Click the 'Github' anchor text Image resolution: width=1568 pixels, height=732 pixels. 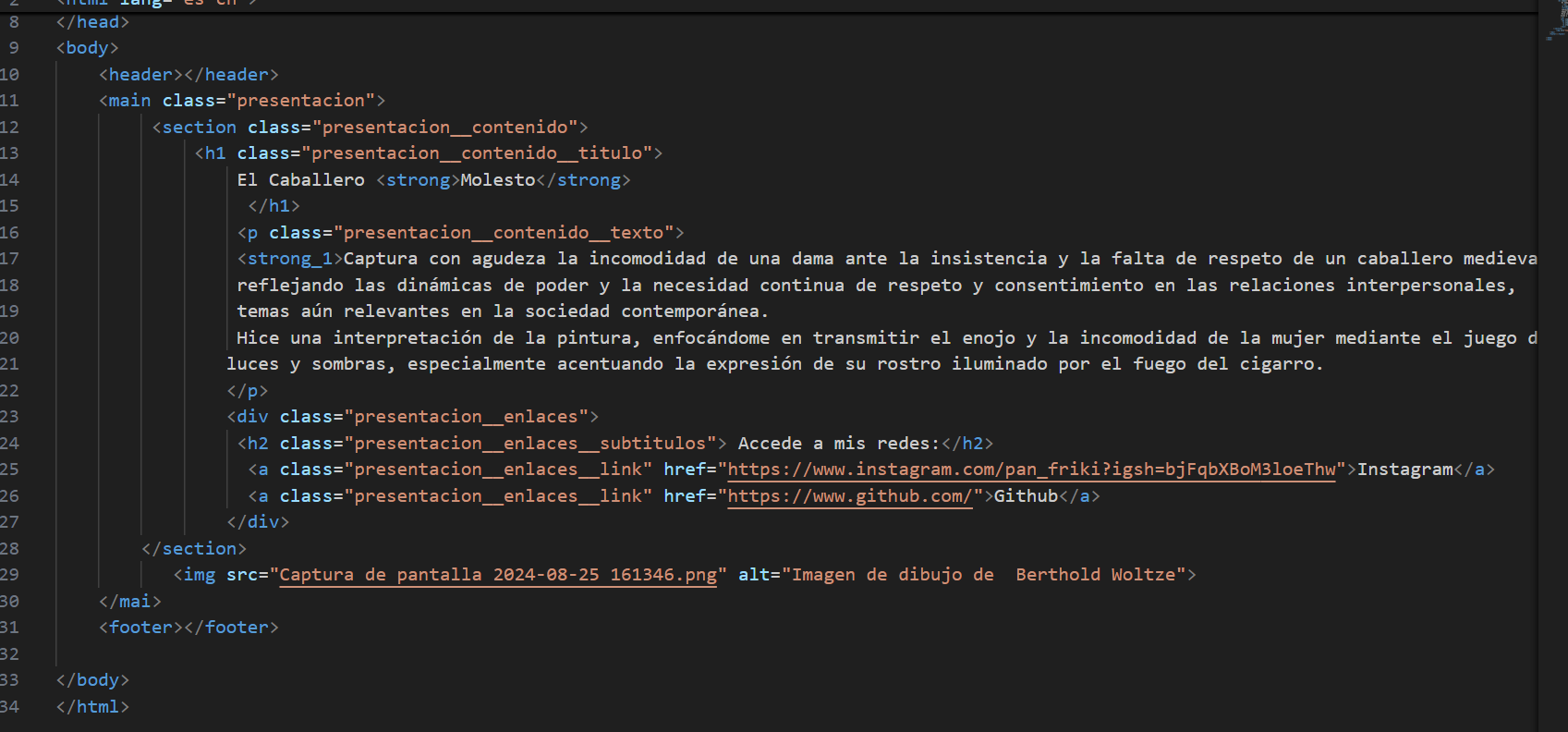pos(1026,496)
